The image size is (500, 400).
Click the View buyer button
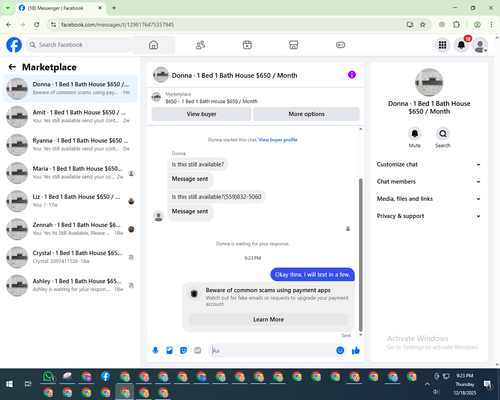click(201, 114)
